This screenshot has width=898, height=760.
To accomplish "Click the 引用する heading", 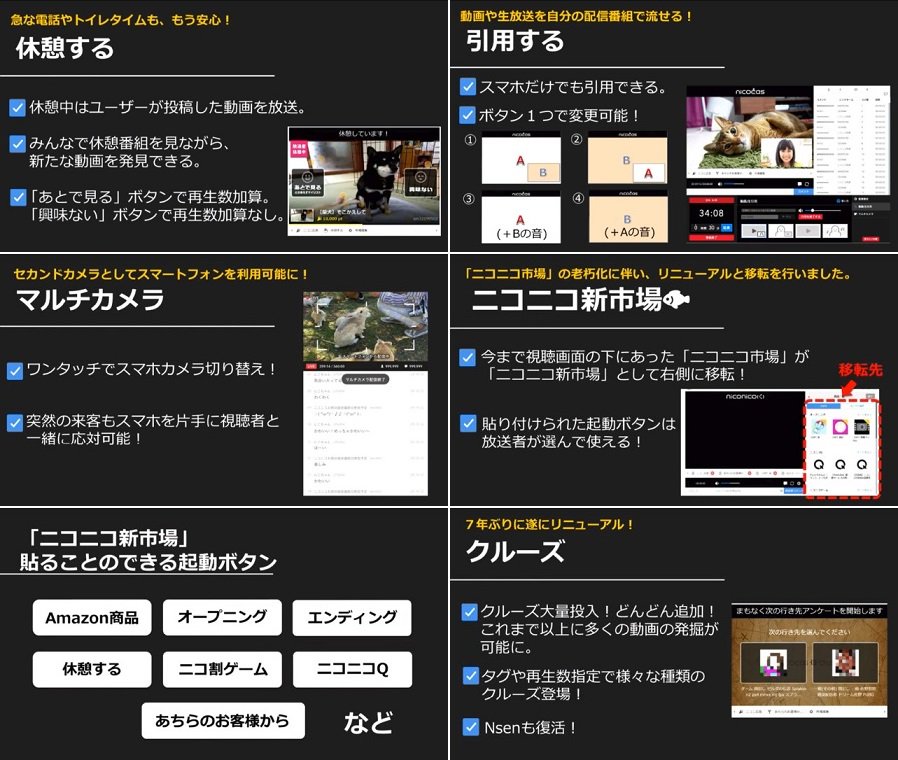I will tap(515, 41).
